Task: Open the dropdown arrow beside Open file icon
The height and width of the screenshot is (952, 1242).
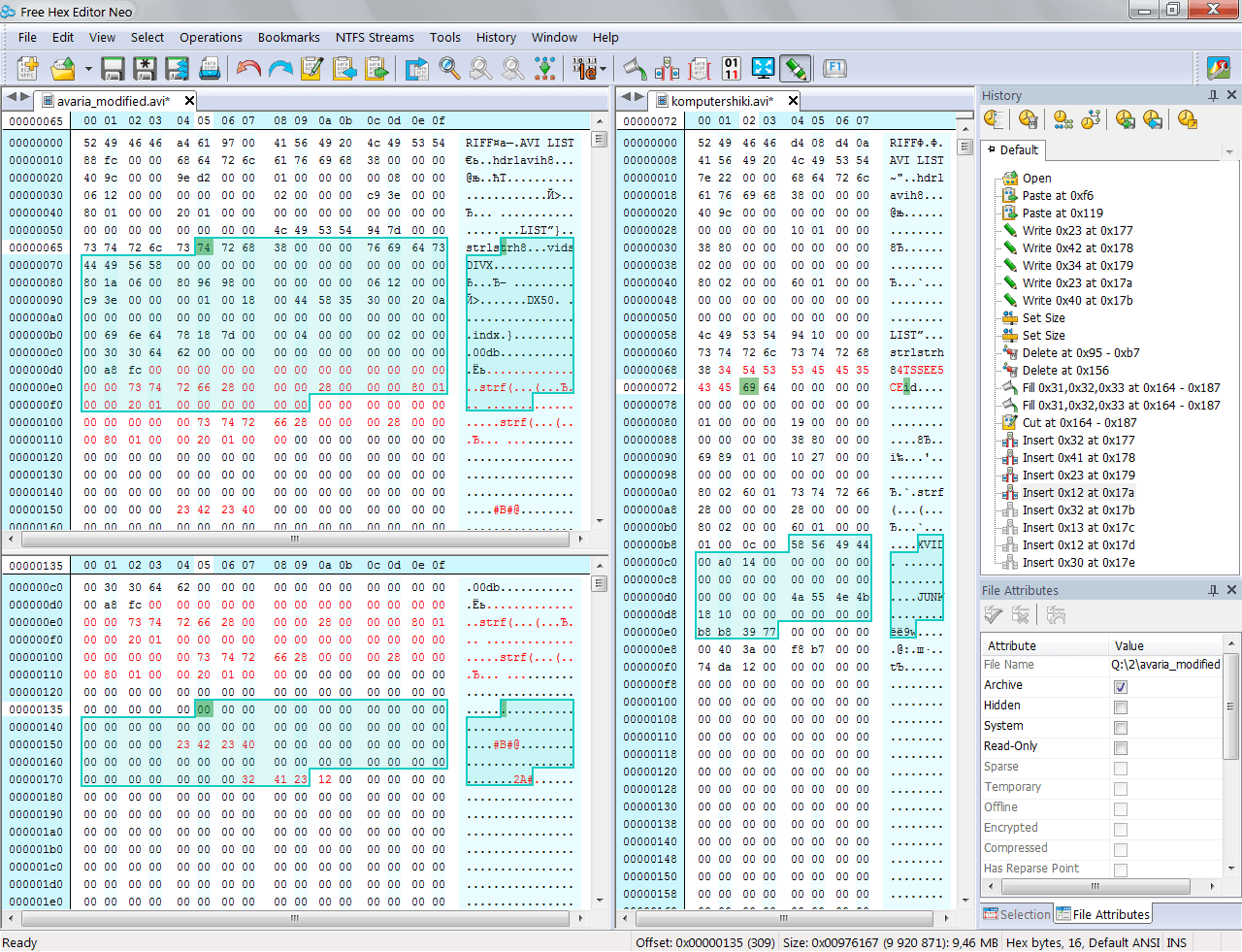Action: pos(88,69)
